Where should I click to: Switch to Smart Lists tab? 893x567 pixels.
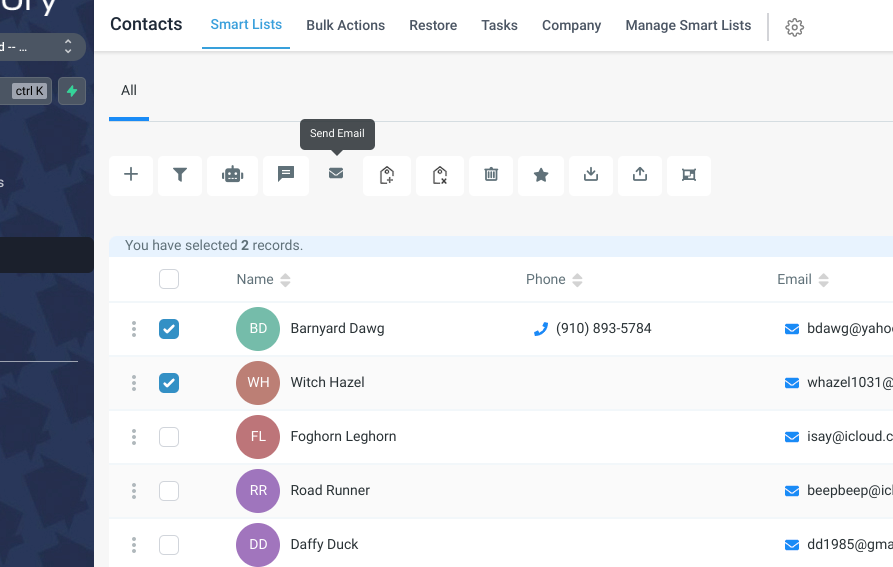point(246,24)
